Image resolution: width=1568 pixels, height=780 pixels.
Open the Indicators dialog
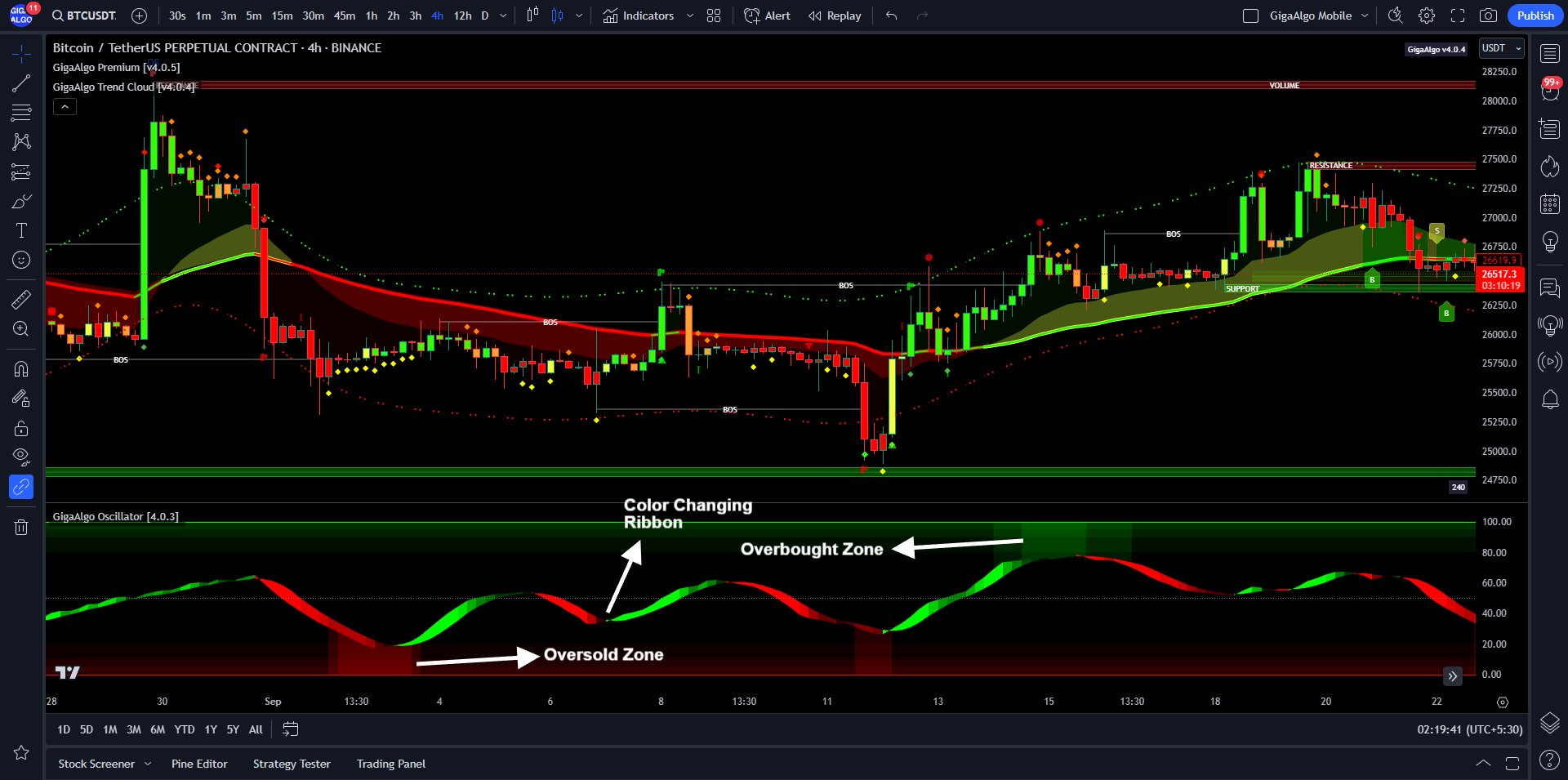639,16
